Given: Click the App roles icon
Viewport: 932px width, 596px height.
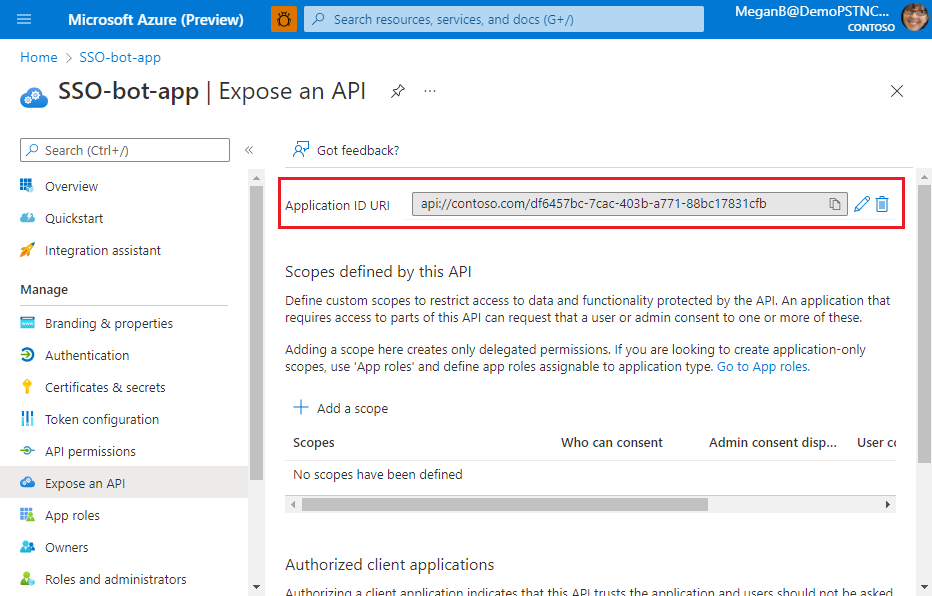Looking at the screenshot, I should click(x=27, y=515).
